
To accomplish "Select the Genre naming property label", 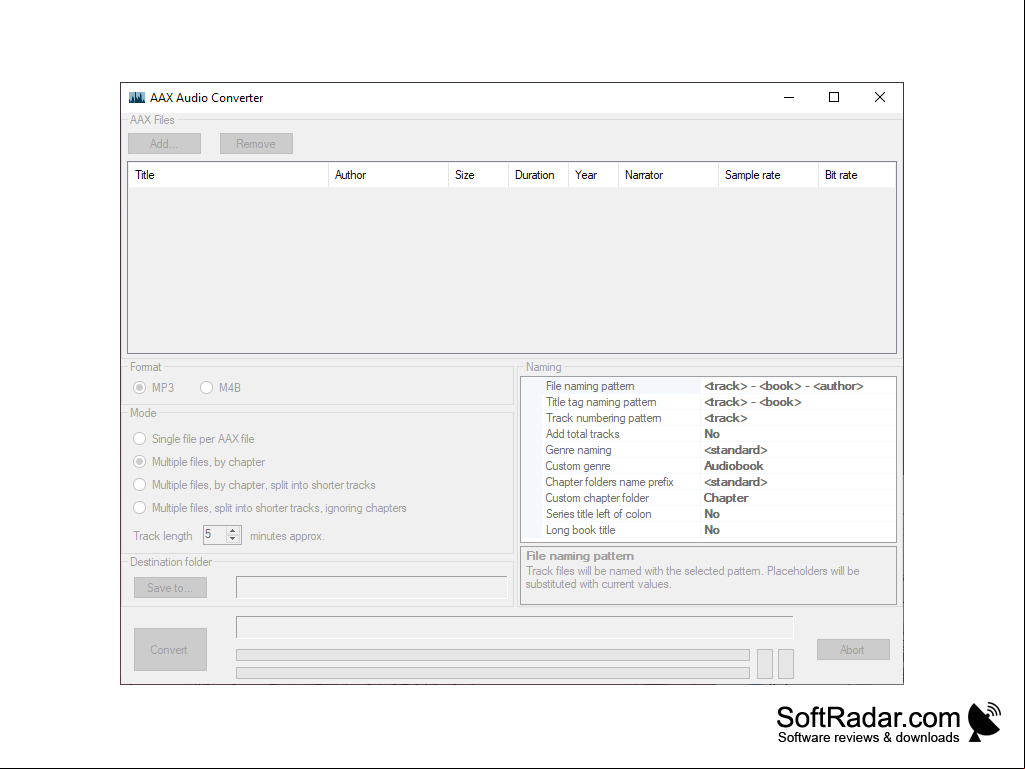I will coord(579,450).
